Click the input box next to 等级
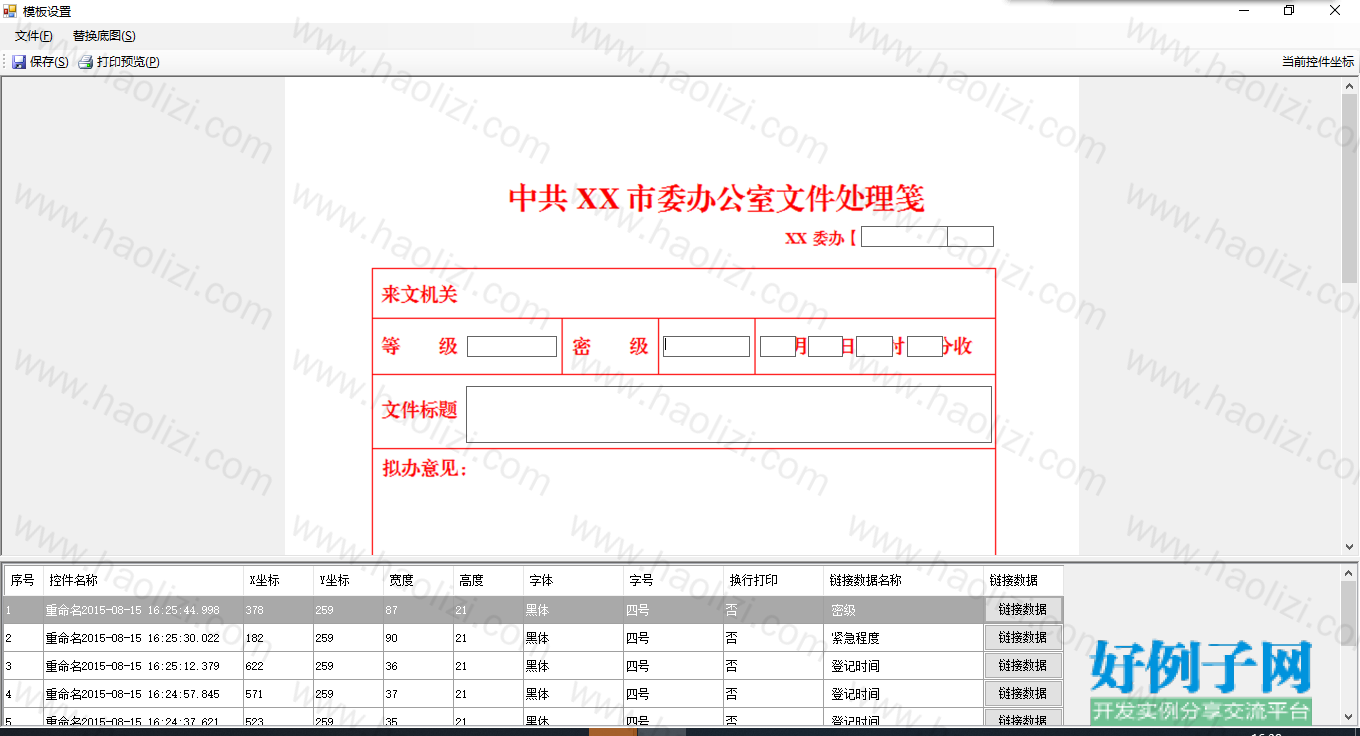Screen dimensions: 1360x736 click(512, 347)
